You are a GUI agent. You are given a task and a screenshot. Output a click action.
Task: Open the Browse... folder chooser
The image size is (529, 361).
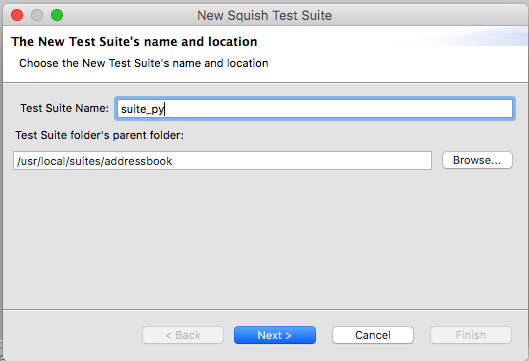[x=477, y=160]
